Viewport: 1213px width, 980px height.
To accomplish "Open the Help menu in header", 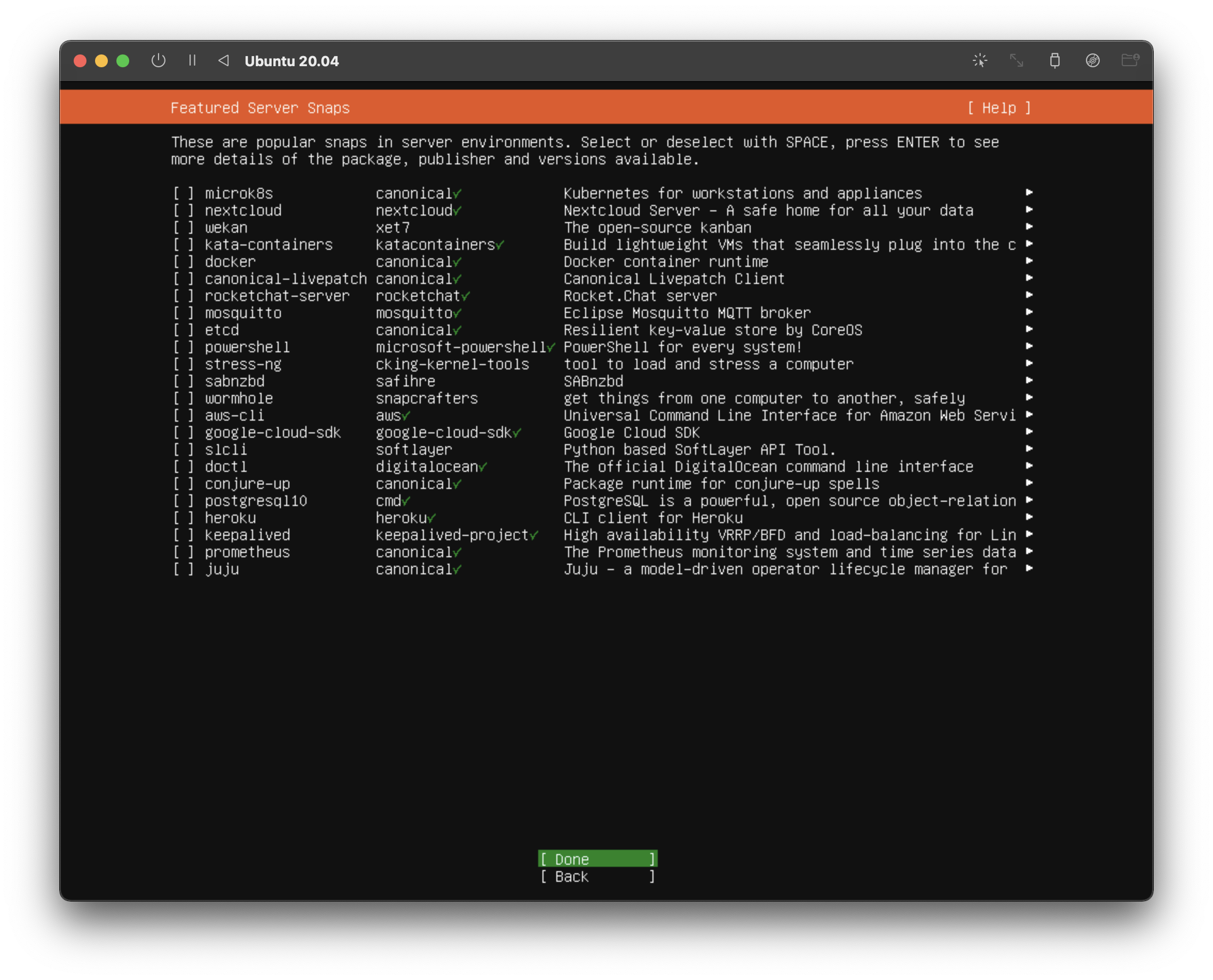I will [x=999, y=108].
